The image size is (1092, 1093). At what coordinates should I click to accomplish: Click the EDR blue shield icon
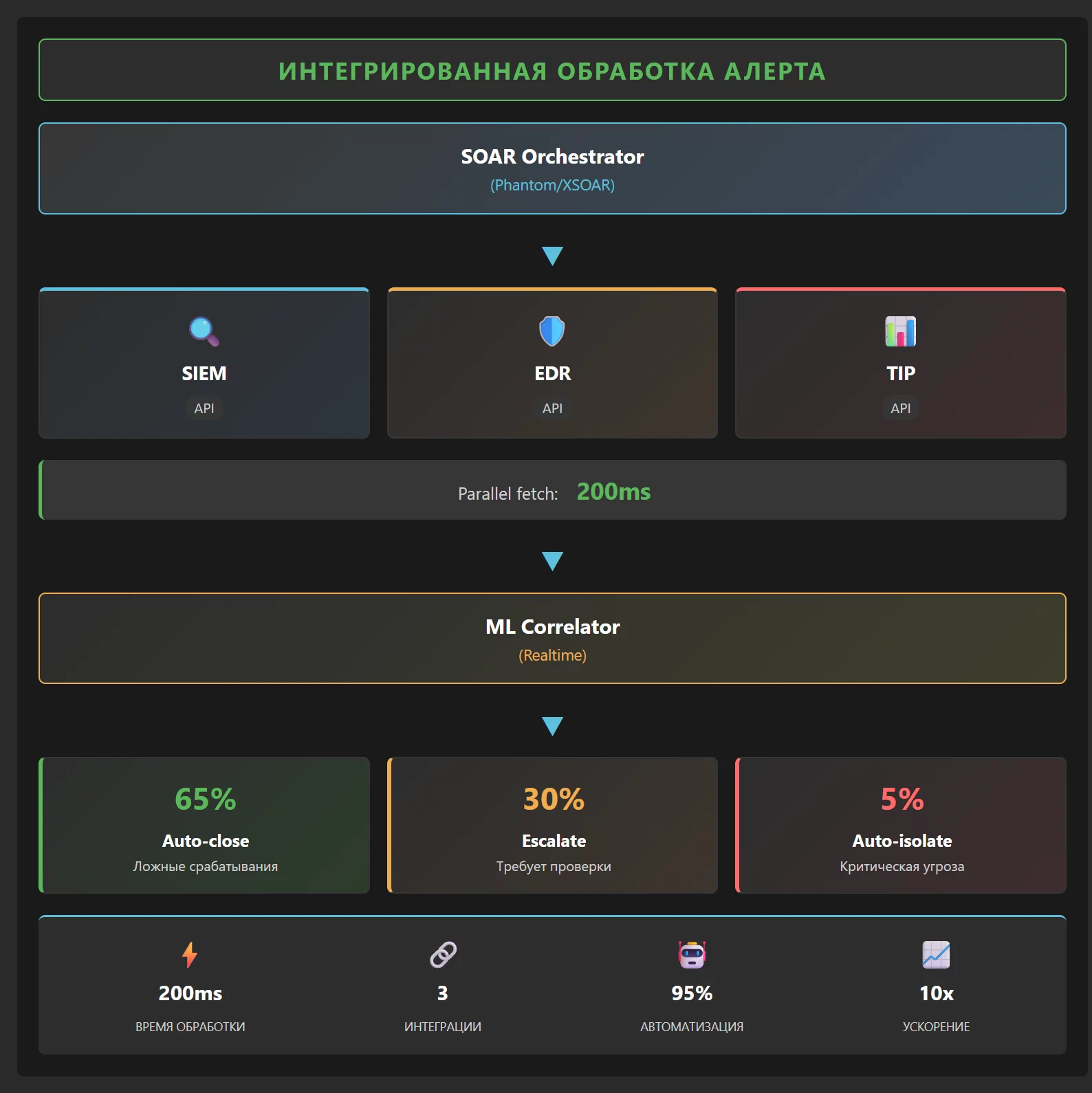[x=552, y=331]
